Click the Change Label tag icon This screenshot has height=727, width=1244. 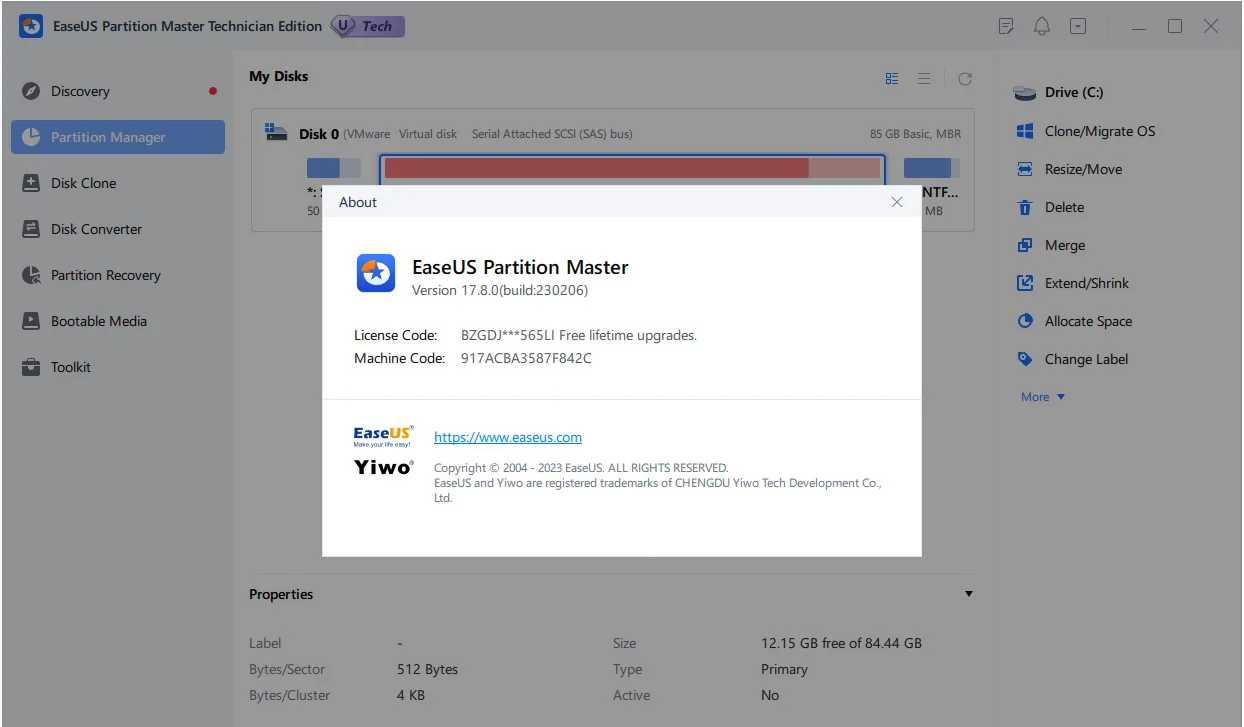point(1024,359)
